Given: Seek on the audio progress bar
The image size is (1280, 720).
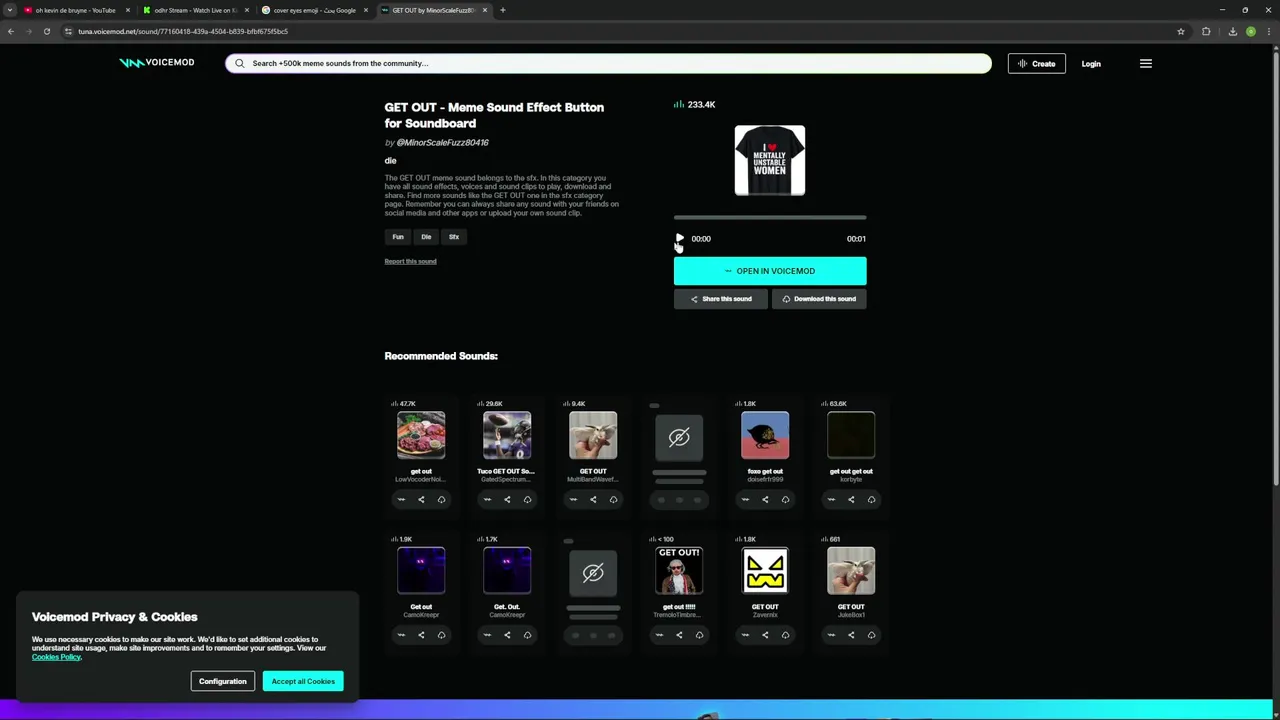Looking at the screenshot, I should [x=770, y=217].
